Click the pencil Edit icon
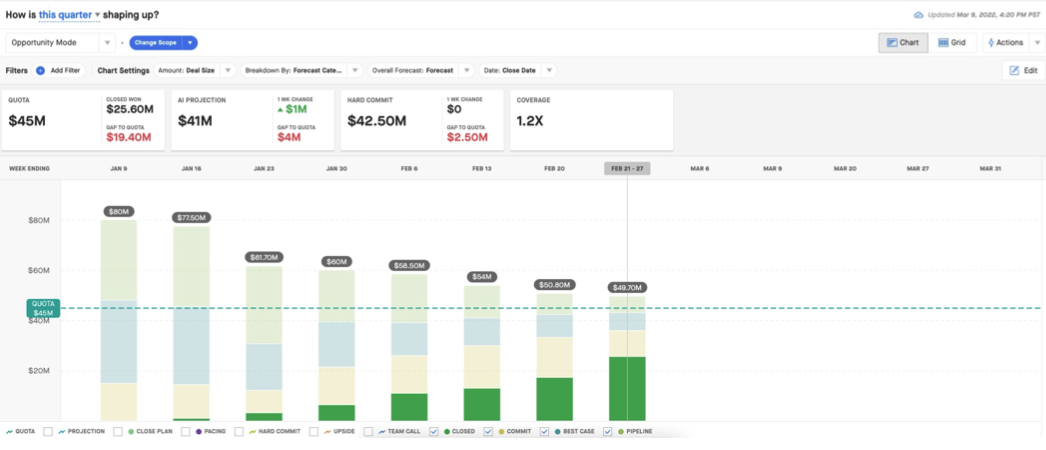The width and height of the screenshot is (1046, 450). click(1014, 70)
